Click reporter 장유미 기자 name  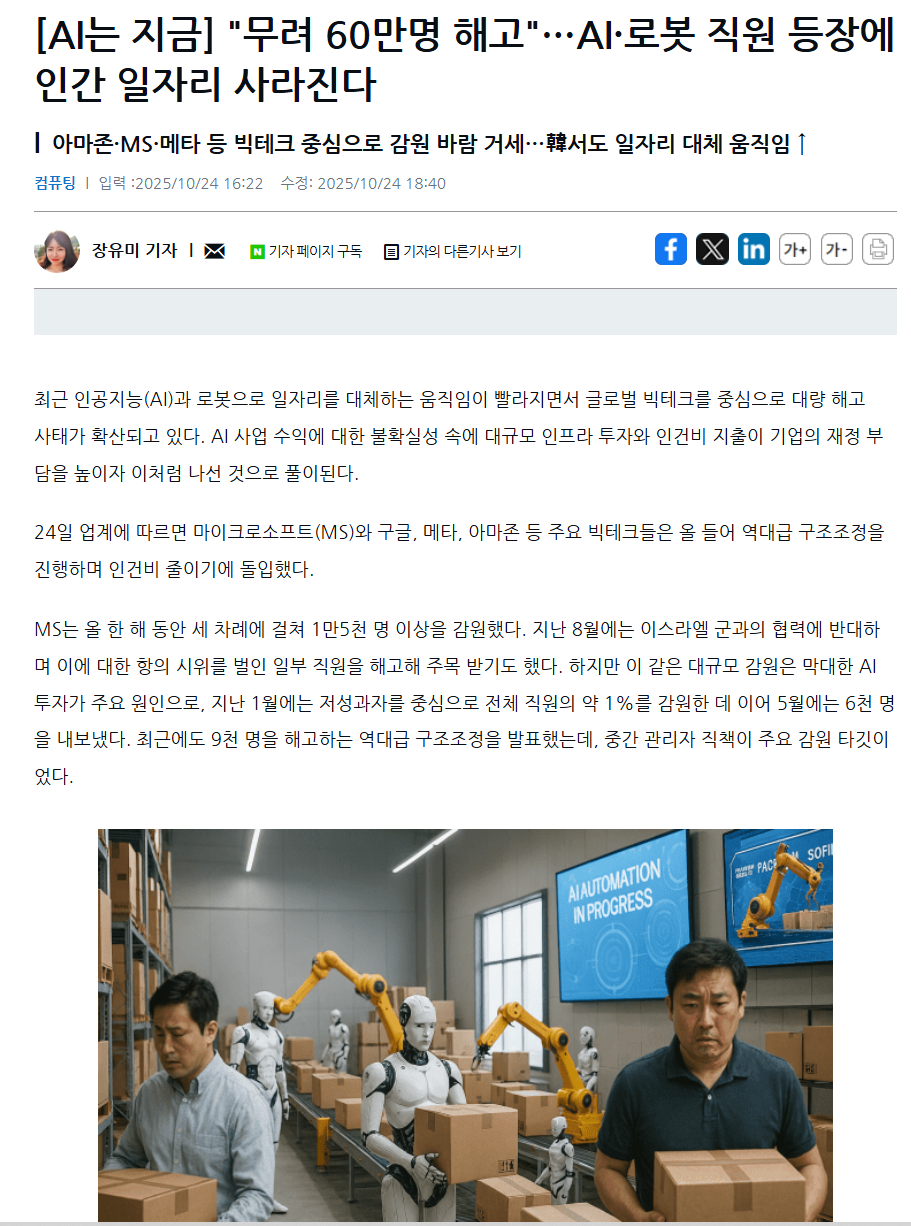134,251
